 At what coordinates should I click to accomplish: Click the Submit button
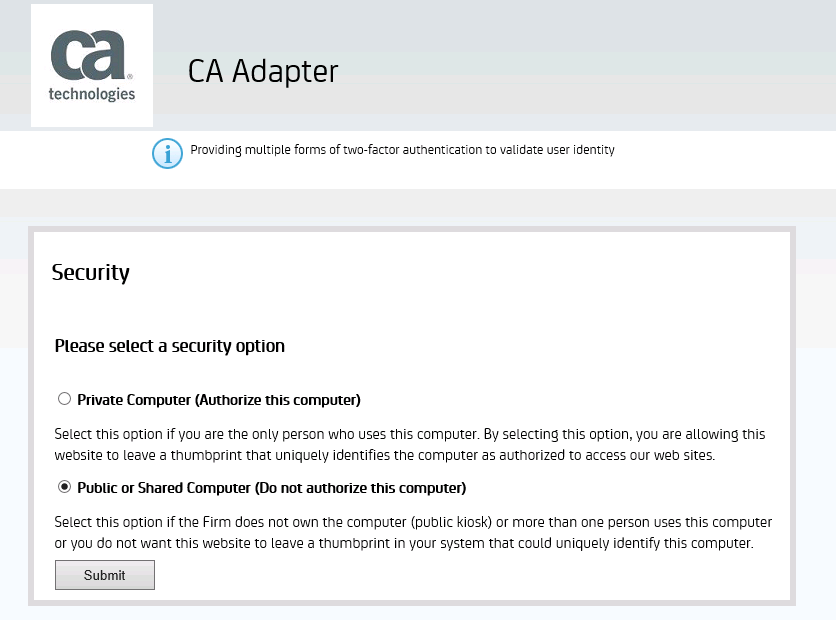click(104, 575)
